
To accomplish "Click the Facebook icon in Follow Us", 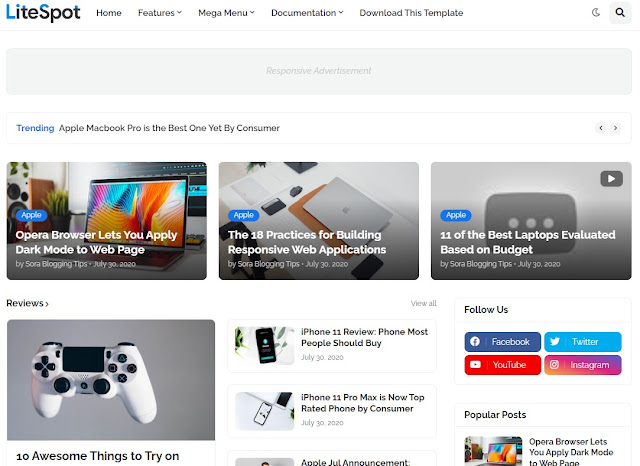I will pos(475,342).
